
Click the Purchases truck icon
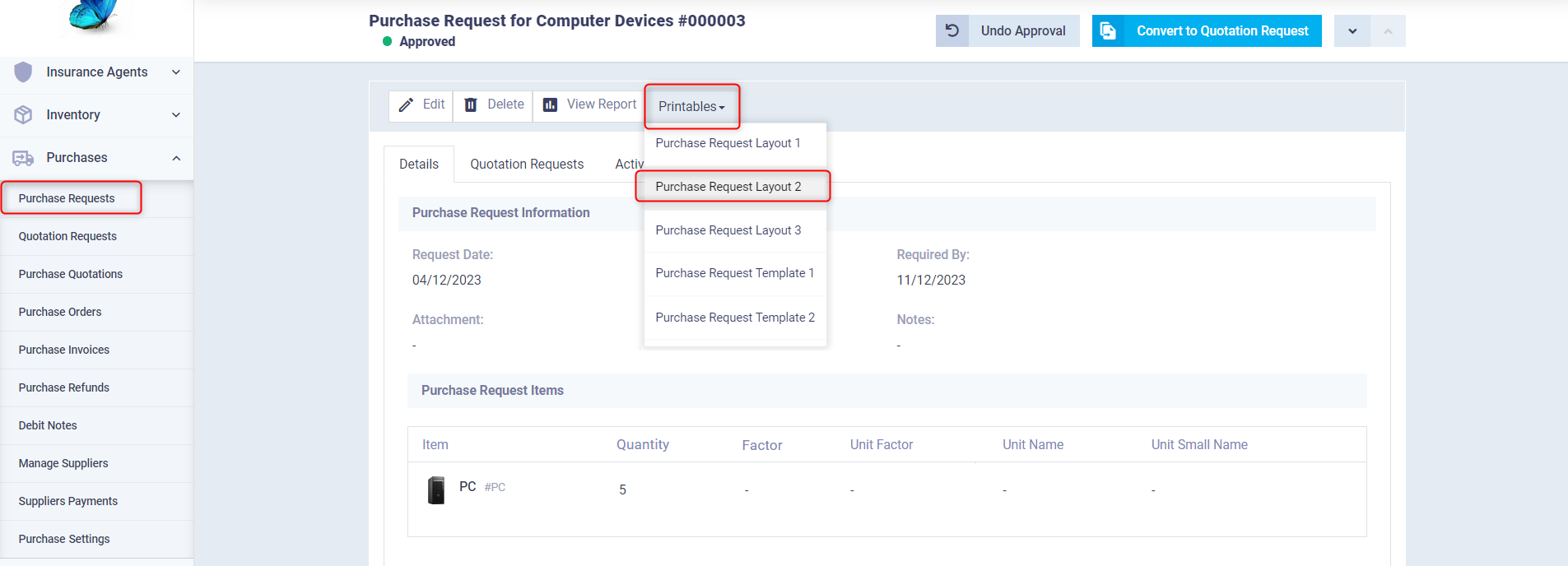24,158
